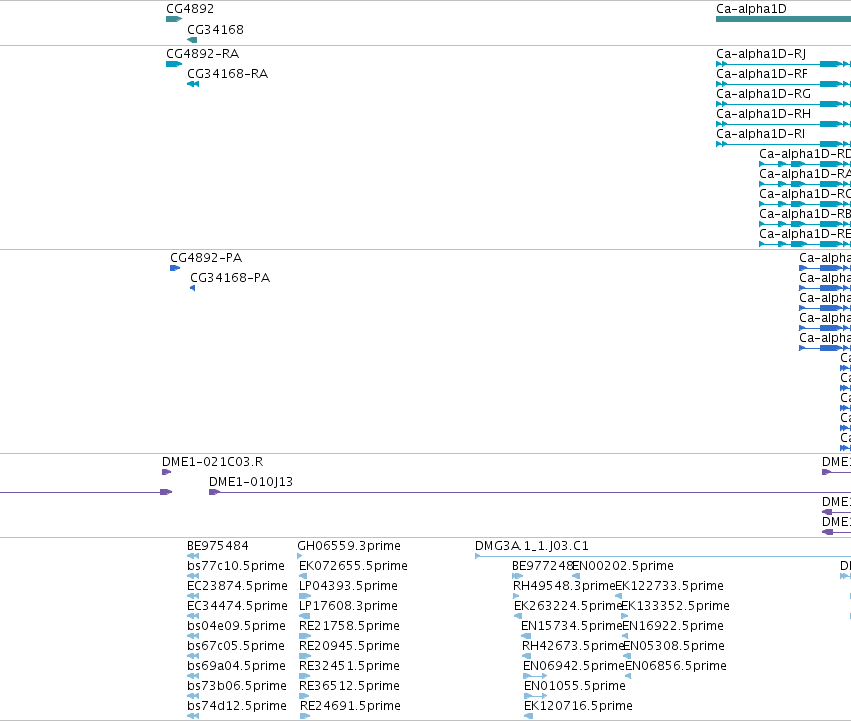Open the CG4892-RA transcript label

(202, 54)
